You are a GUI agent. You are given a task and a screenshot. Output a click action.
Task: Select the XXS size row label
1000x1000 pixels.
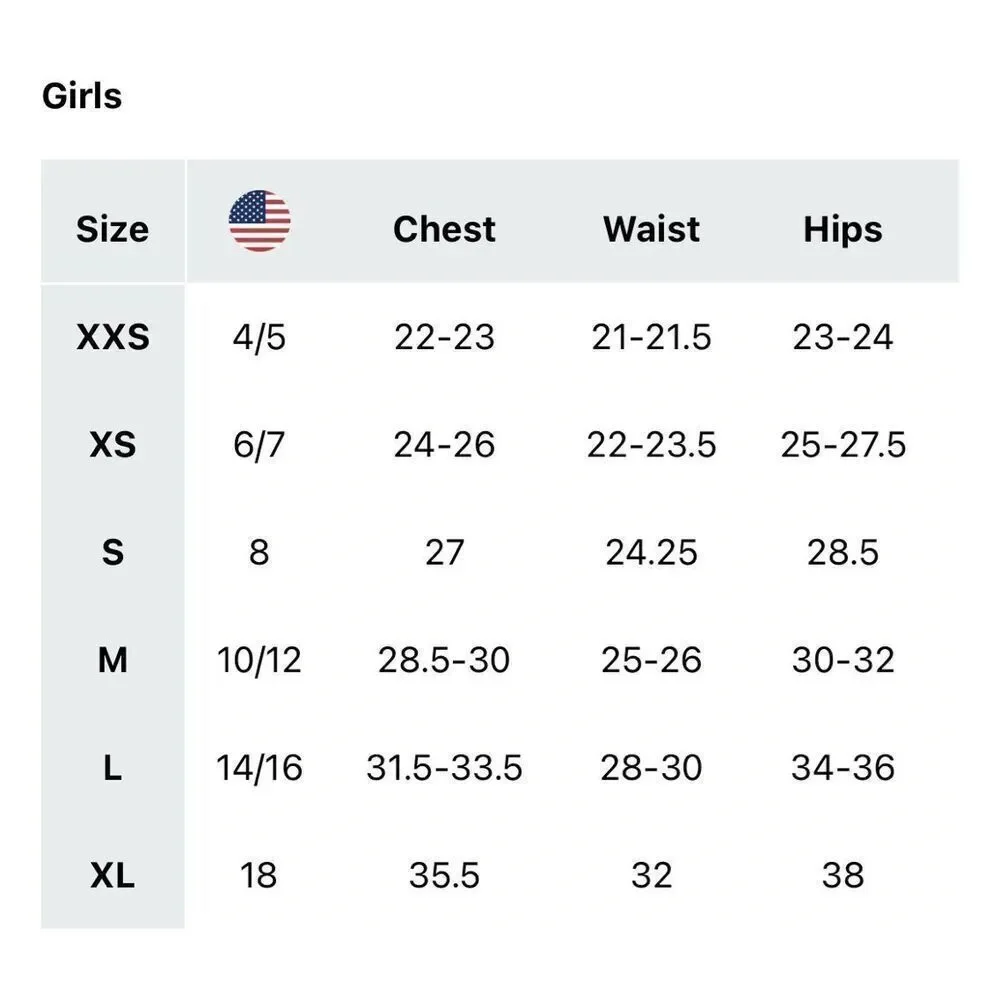click(113, 337)
